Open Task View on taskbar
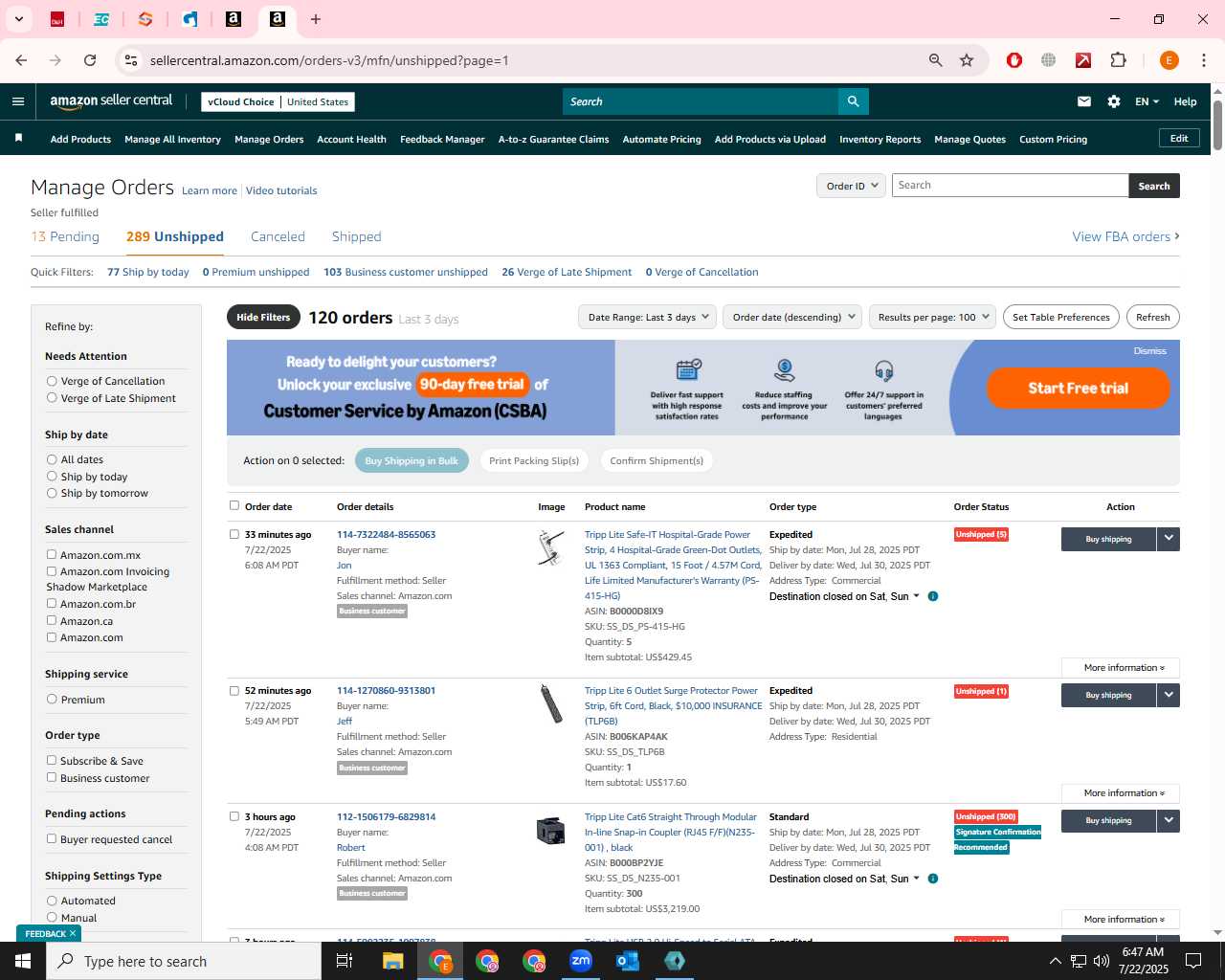This screenshot has height=980, width=1225. coord(345,961)
